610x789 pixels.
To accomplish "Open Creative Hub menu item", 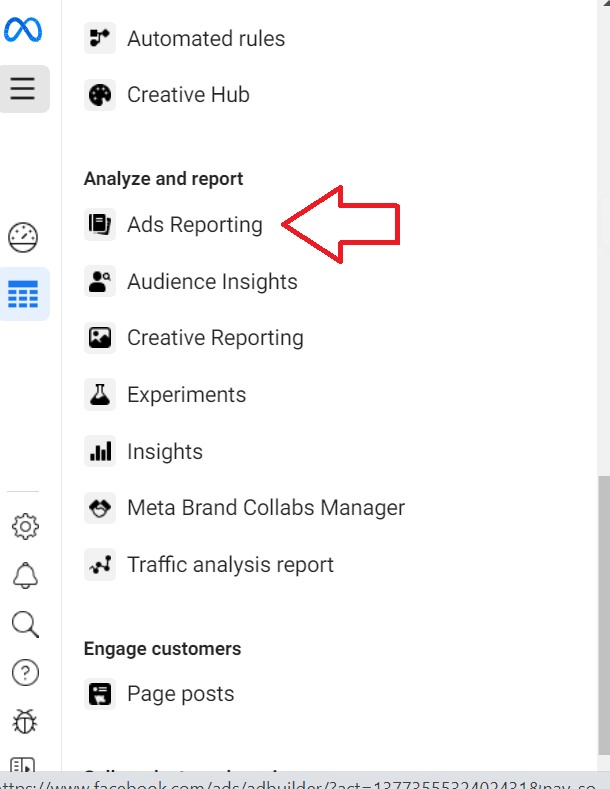I will click(x=188, y=95).
